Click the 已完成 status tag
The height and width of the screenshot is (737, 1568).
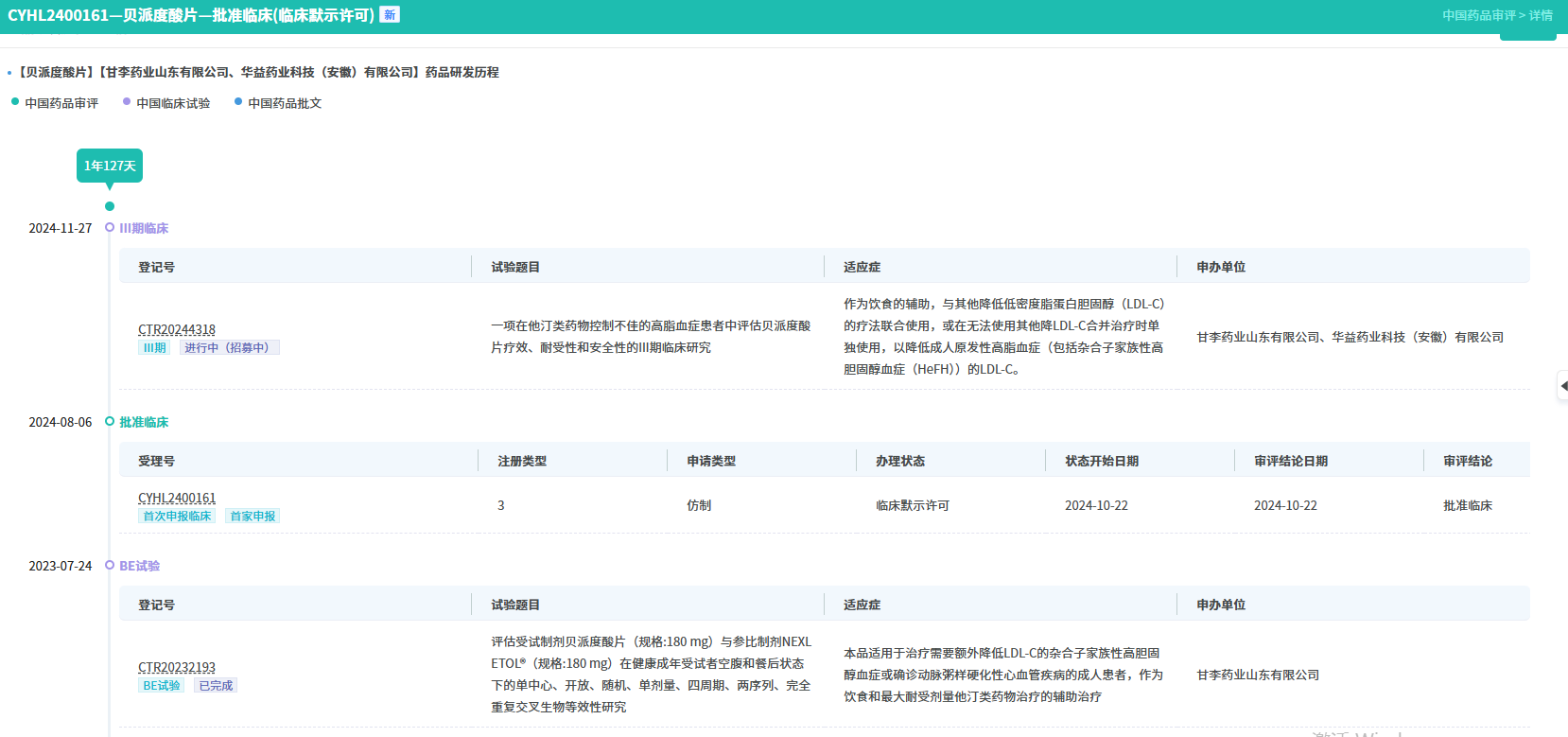[216, 686]
